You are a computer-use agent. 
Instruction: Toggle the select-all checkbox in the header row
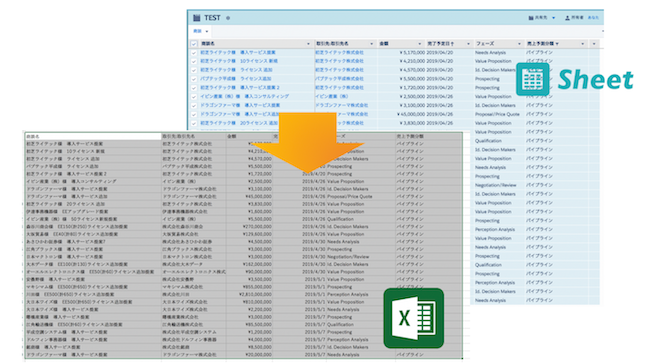pyautogui.click(x=194, y=44)
